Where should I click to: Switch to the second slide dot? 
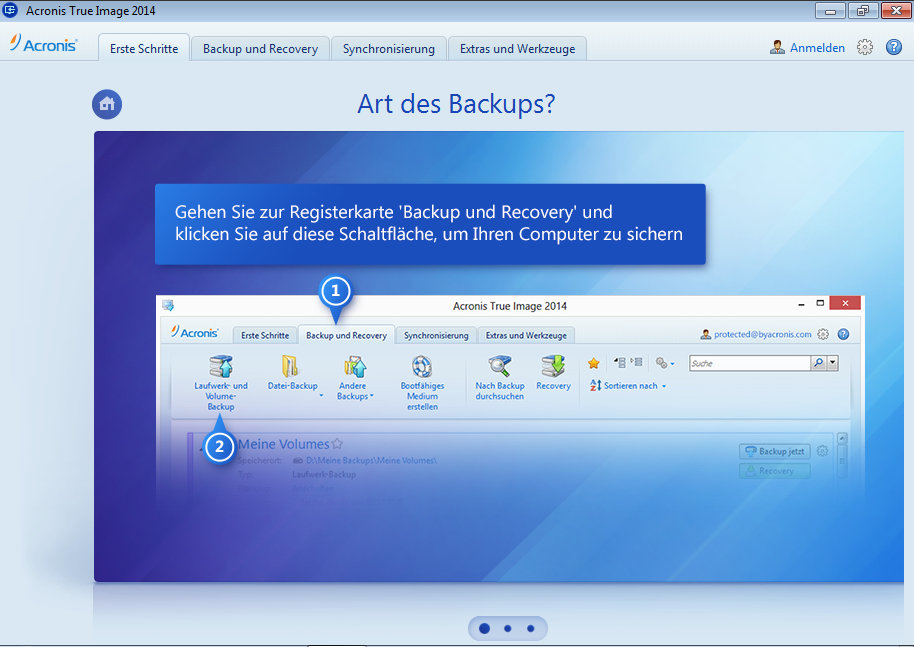508,628
